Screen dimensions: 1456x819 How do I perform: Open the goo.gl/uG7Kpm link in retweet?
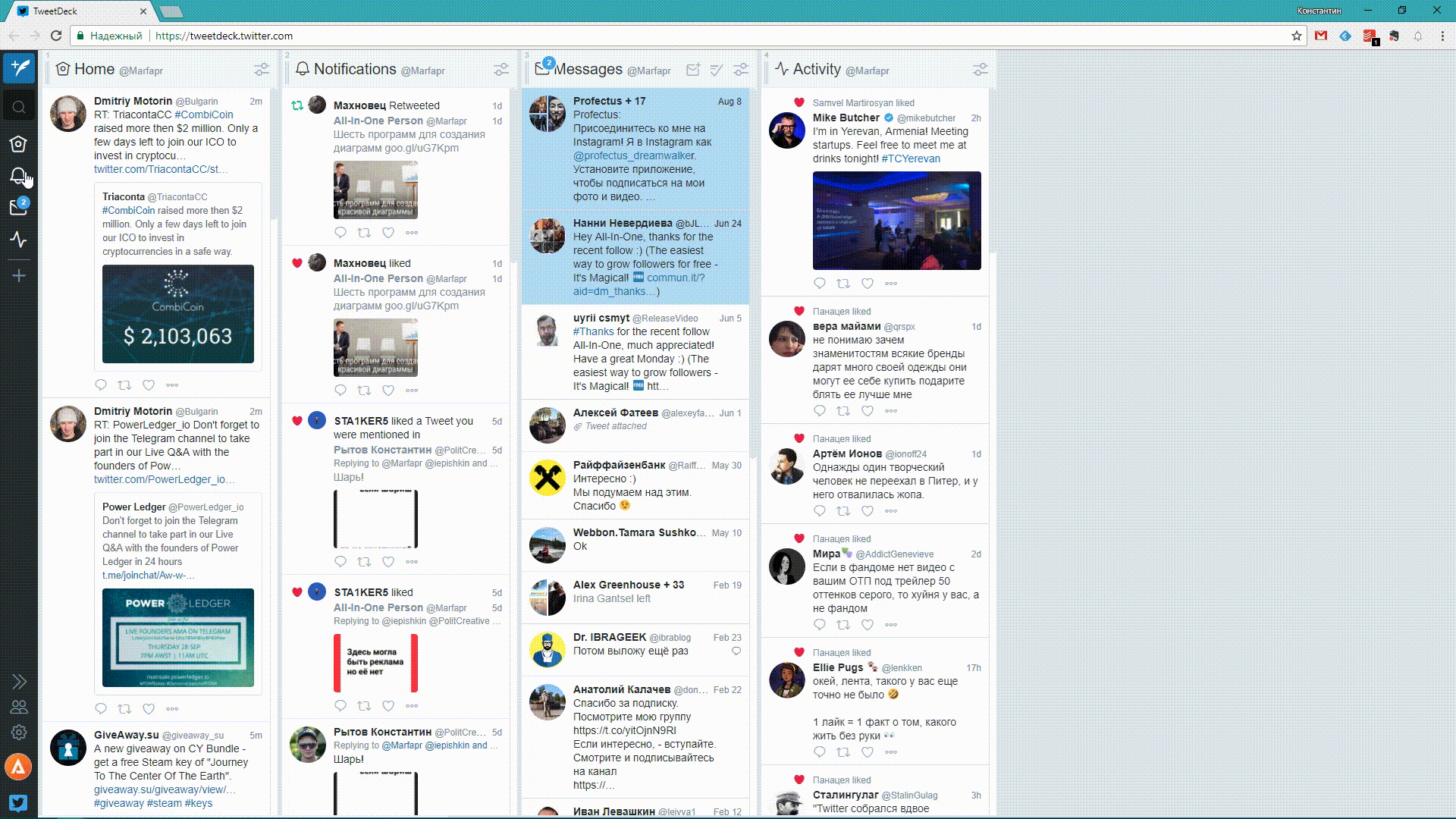(x=422, y=148)
